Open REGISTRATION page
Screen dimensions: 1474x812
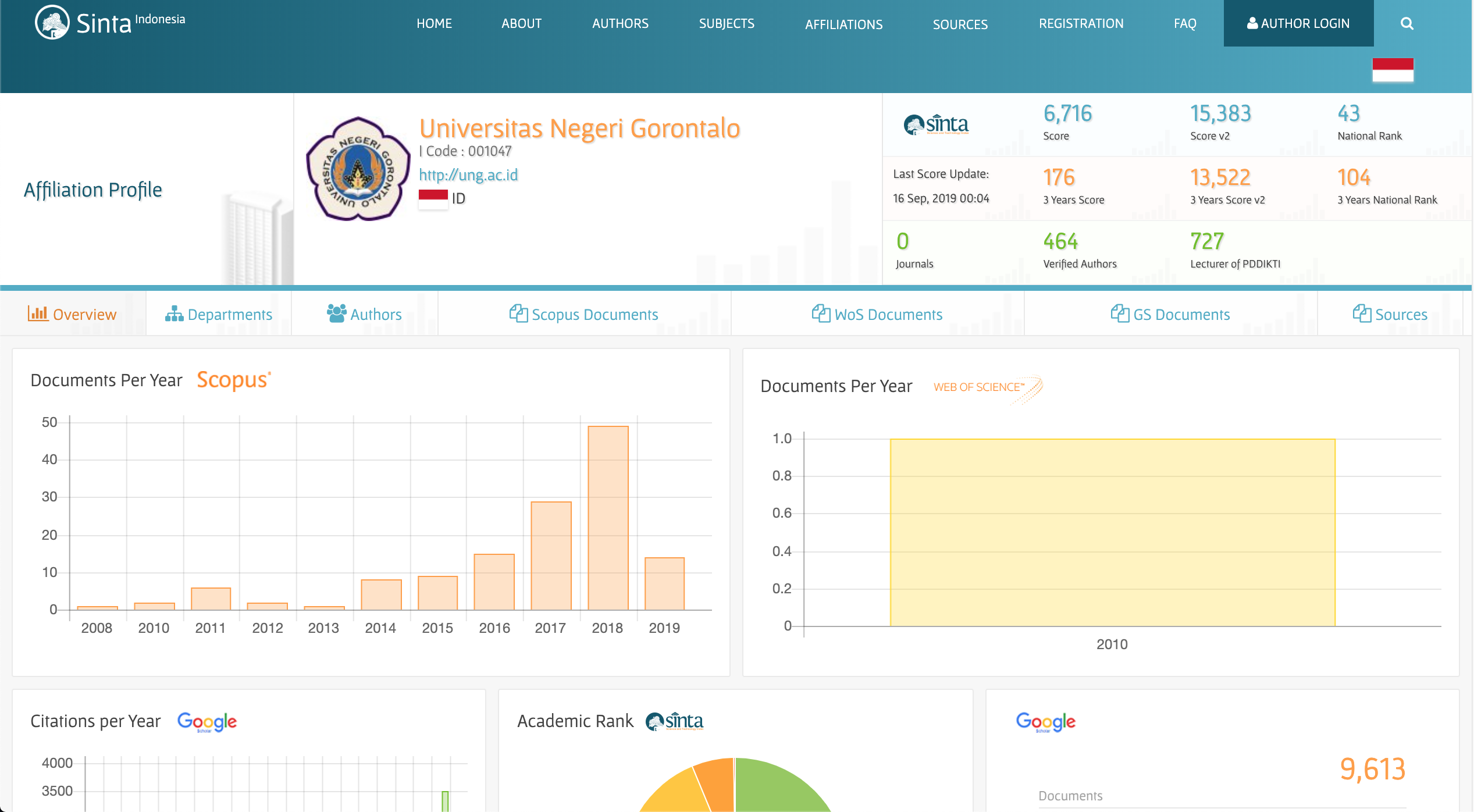(1081, 23)
